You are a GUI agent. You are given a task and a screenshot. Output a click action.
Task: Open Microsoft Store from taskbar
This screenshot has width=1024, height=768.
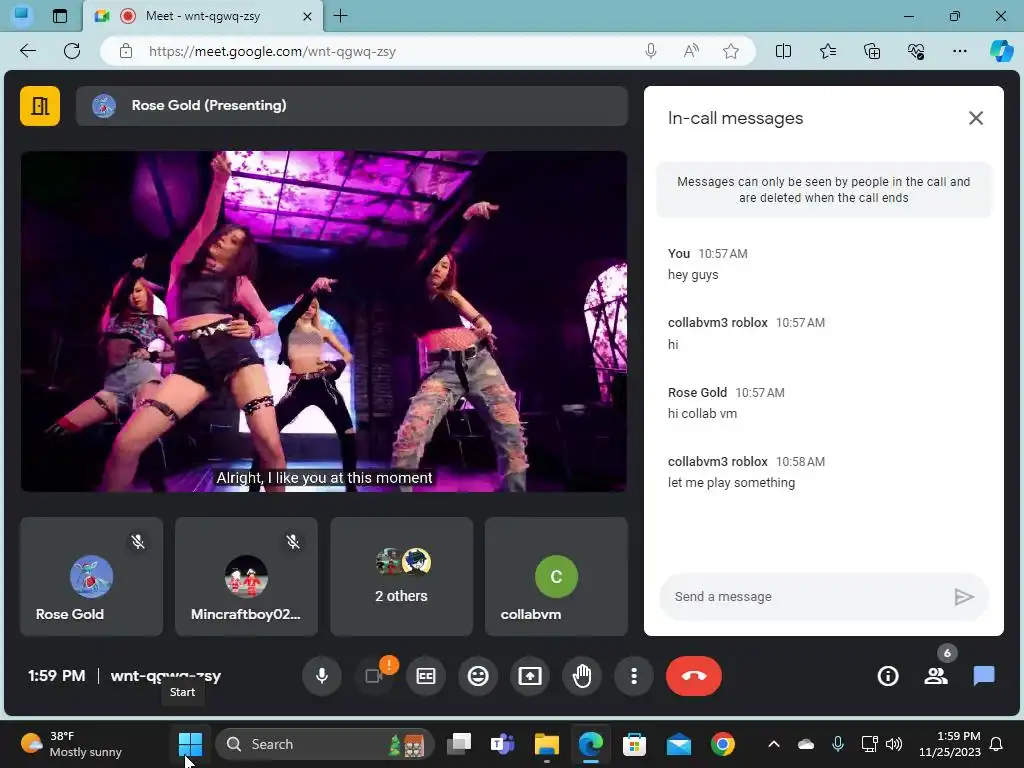[x=634, y=744]
